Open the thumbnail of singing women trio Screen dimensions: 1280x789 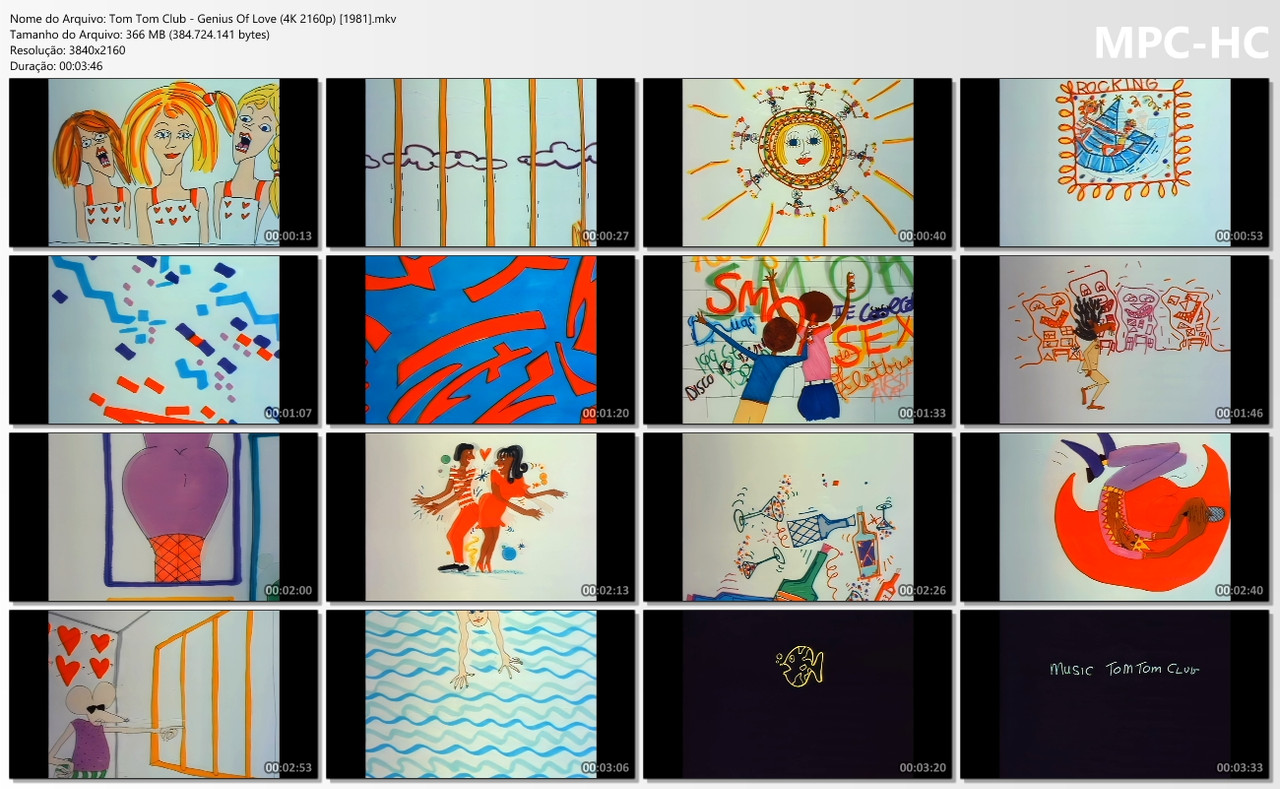click(163, 161)
